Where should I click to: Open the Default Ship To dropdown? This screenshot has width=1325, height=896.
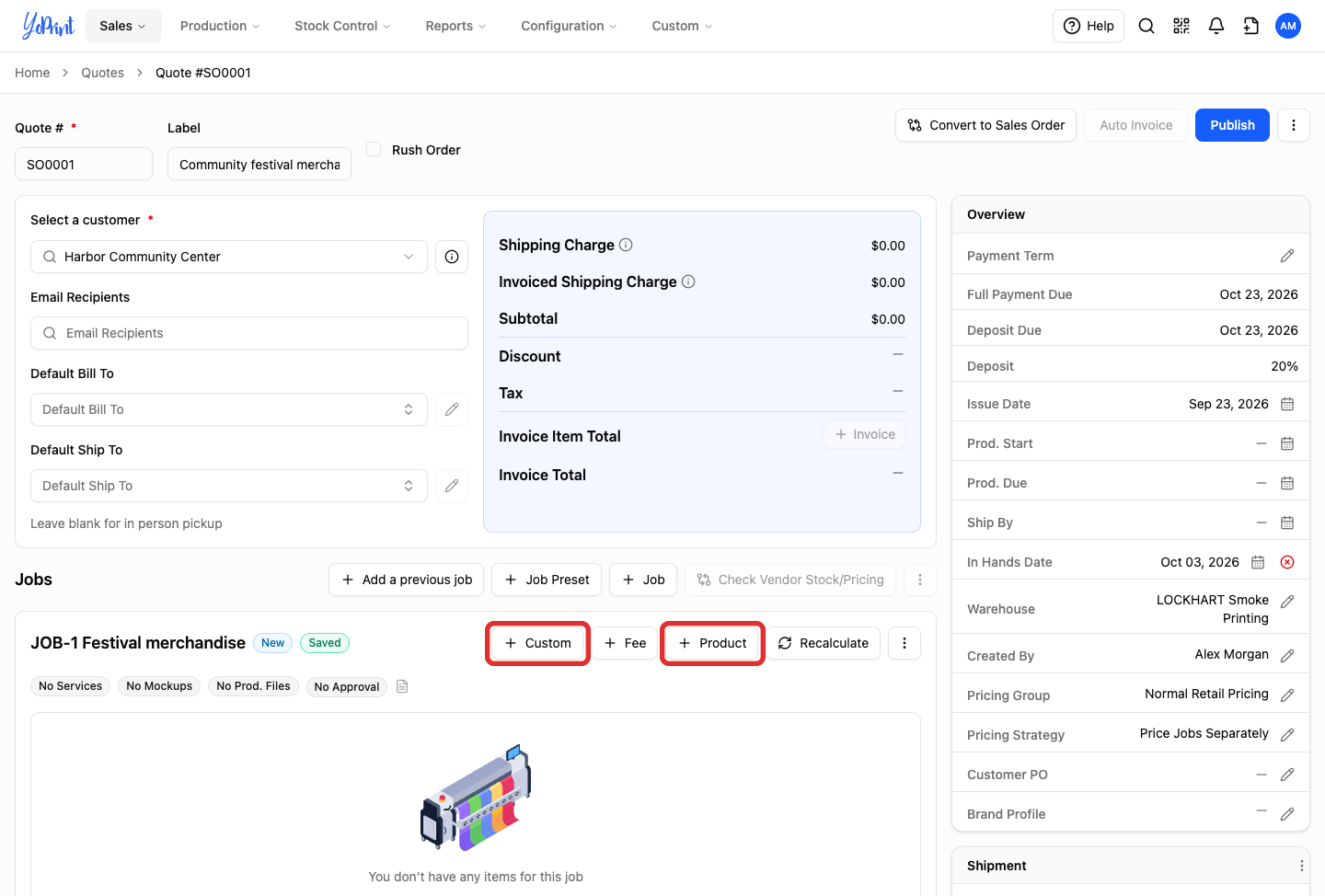coord(229,486)
